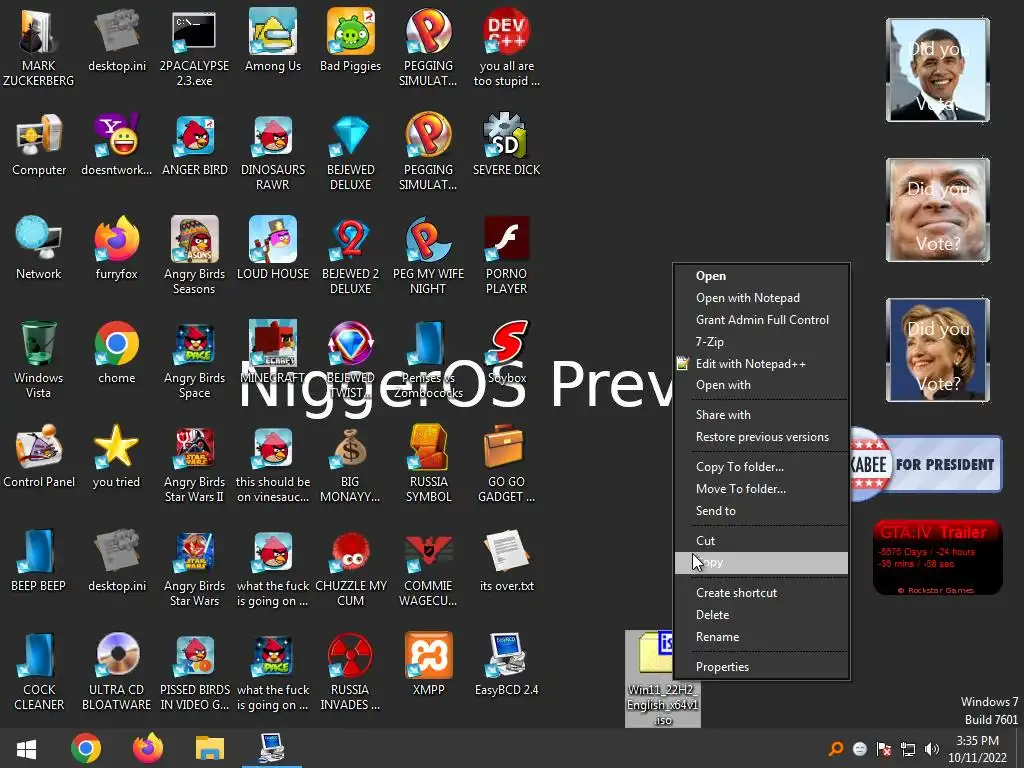Choose Open with Notepad in context menu

pos(761,298)
